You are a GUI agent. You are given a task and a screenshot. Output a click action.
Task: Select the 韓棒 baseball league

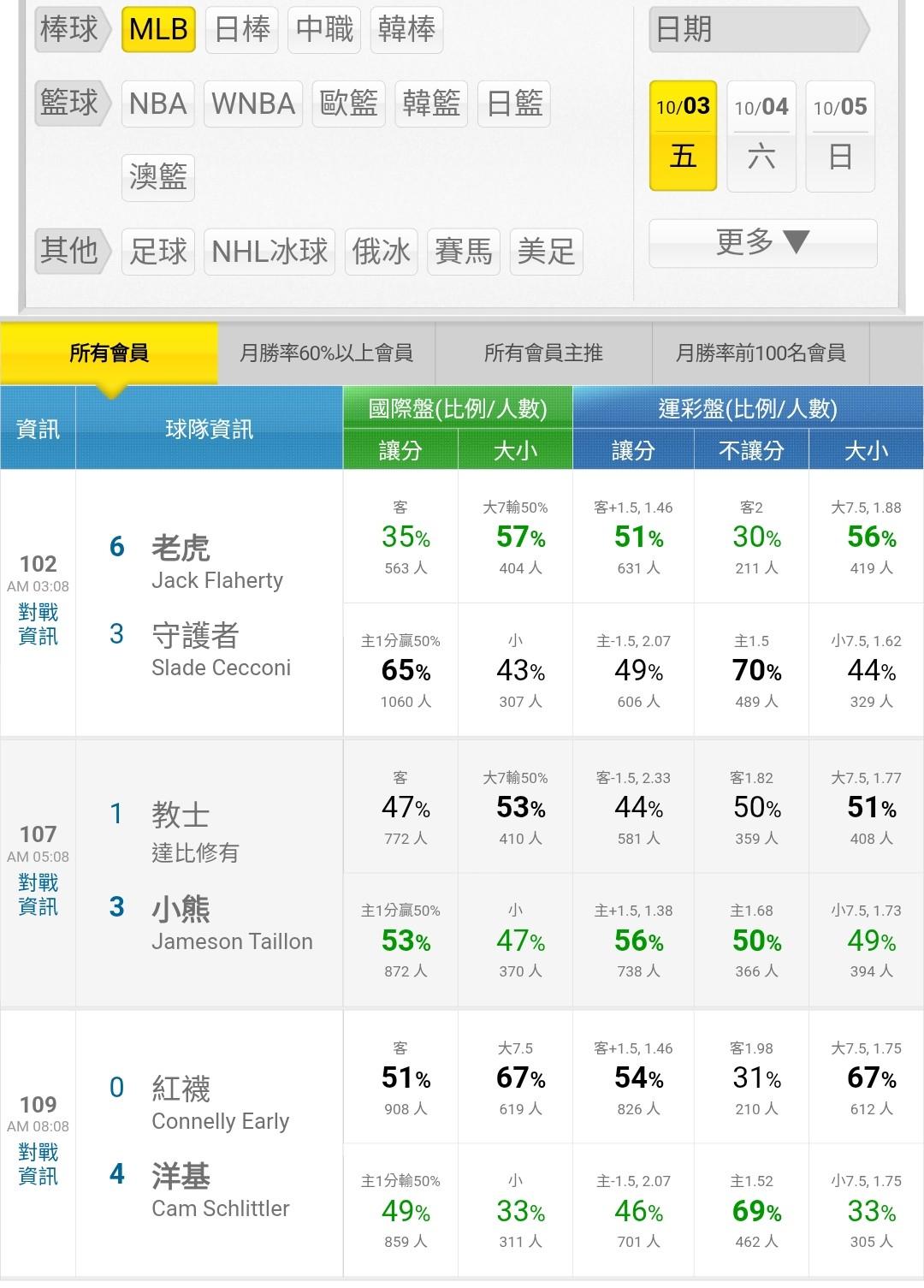click(406, 30)
